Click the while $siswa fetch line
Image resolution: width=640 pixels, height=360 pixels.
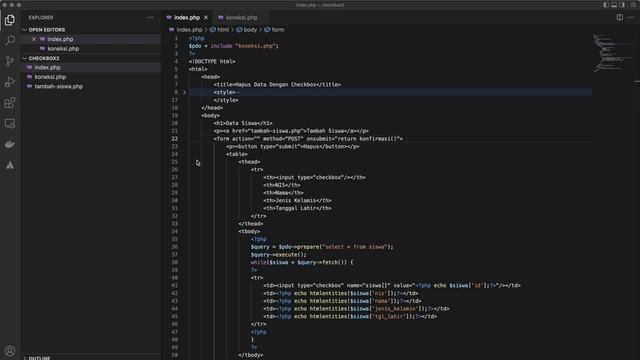point(302,262)
